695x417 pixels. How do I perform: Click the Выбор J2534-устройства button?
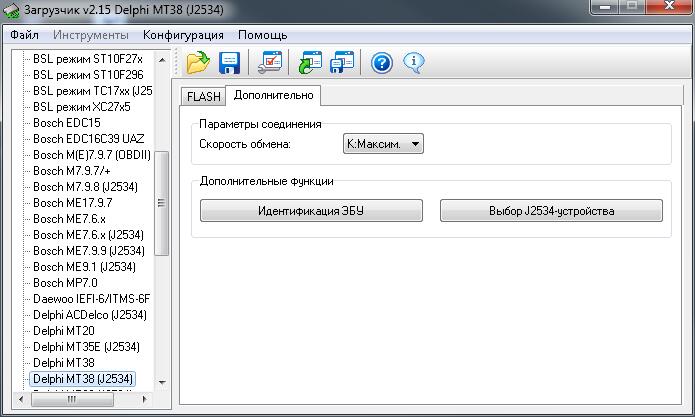(x=551, y=210)
